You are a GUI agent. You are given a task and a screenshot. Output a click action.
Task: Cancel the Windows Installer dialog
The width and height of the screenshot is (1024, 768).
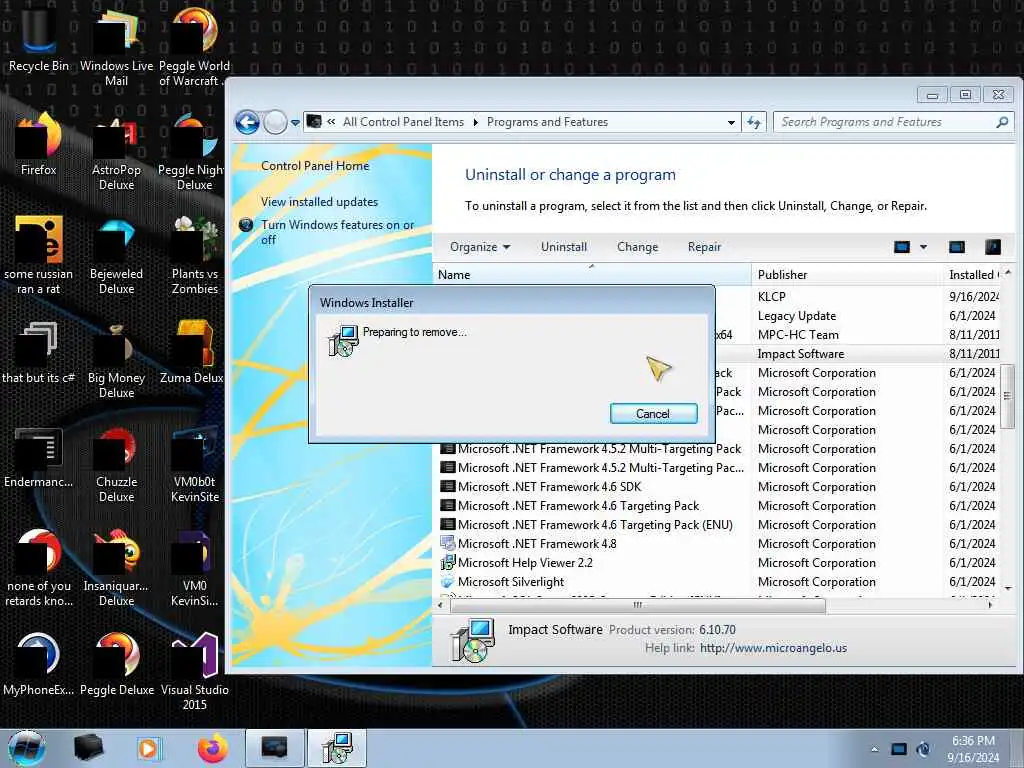[x=653, y=413]
